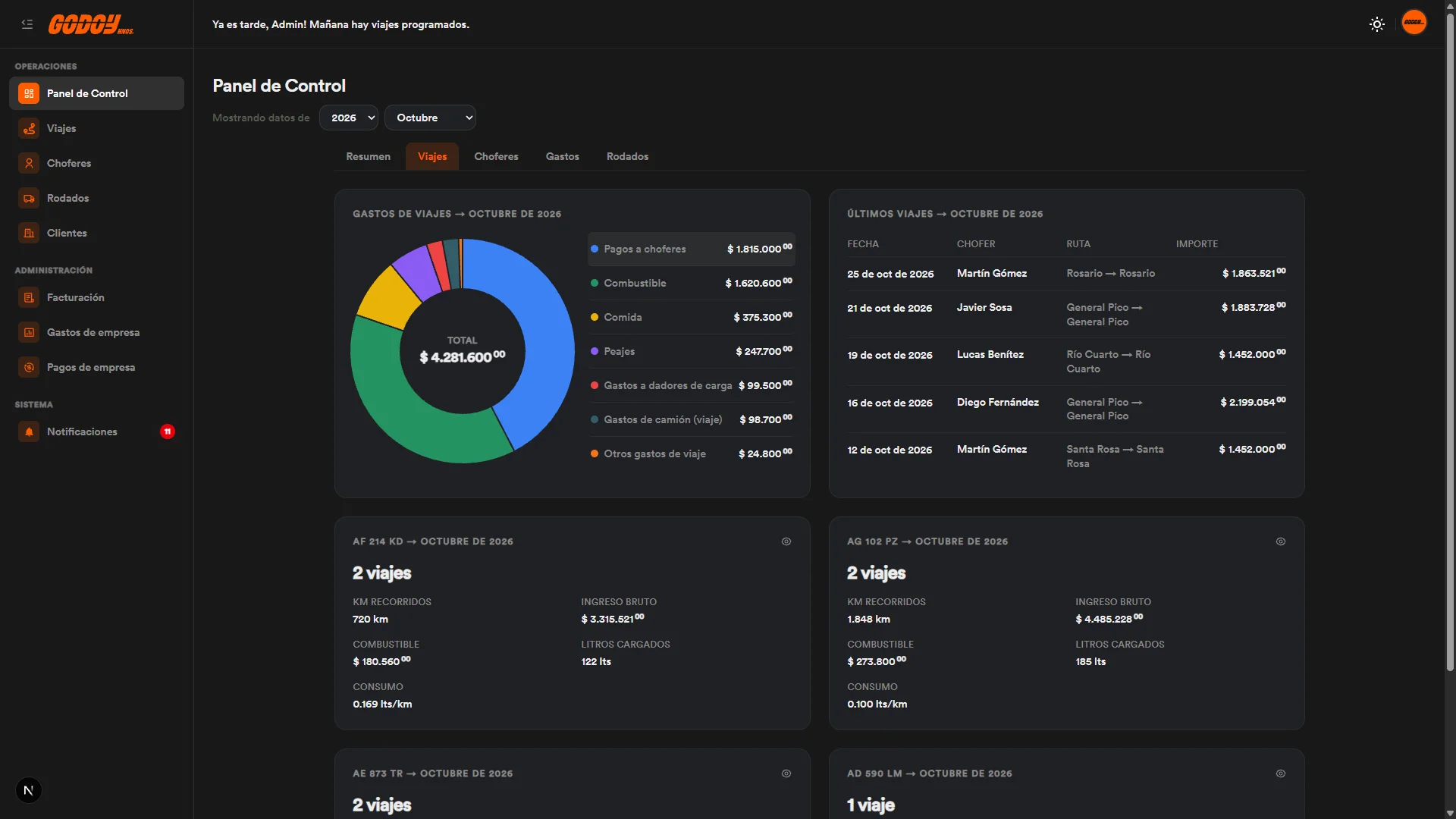Open the orange user avatar menu
The height and width of the screenshot is (819, 1456).
1414,22
